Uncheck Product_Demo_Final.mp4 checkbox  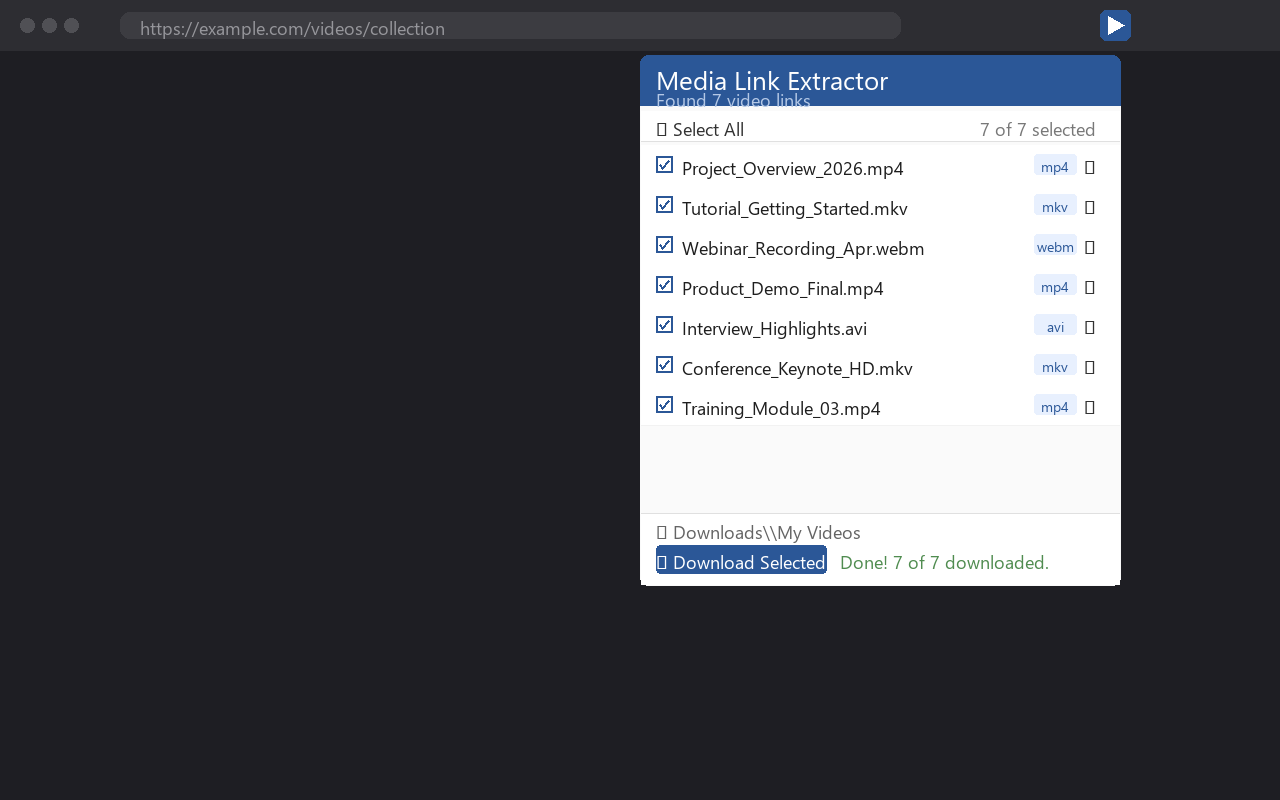tap(664, 285)
